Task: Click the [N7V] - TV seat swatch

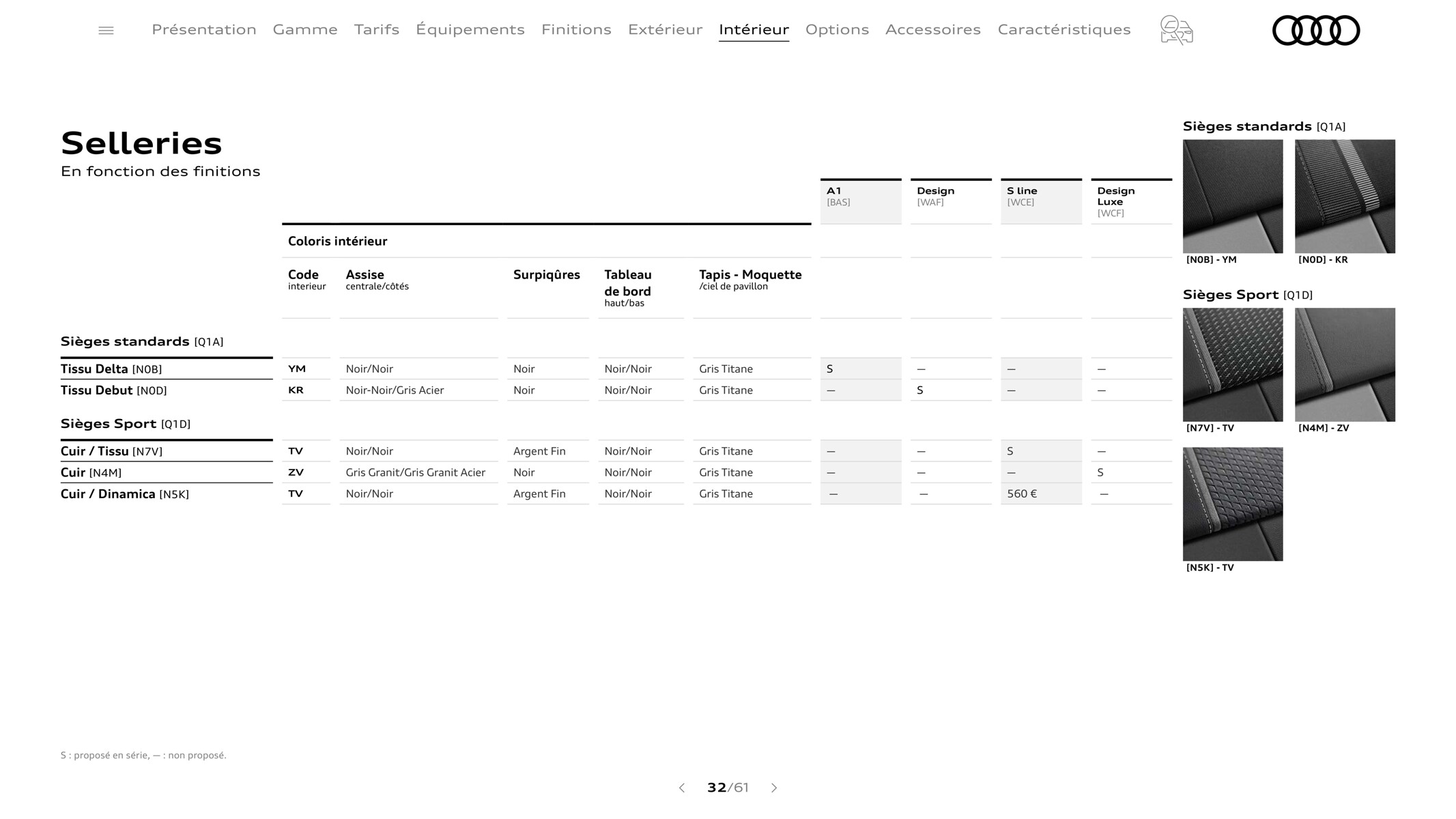Action: click(1233, 364)
